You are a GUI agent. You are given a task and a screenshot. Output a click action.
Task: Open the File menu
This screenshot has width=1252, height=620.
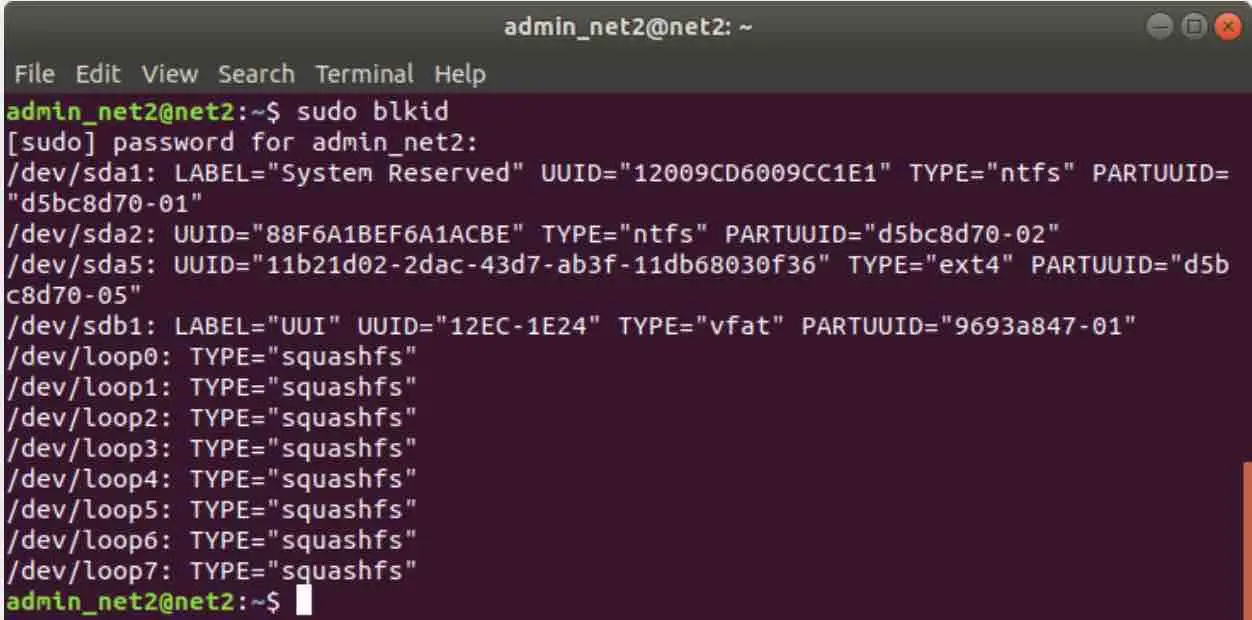coord(32,74)
